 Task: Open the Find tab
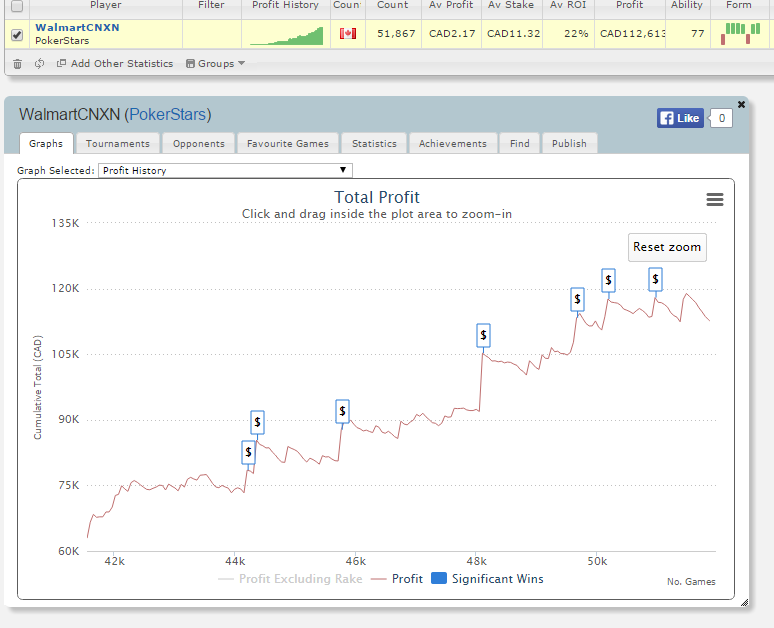(x=519, y=144)
